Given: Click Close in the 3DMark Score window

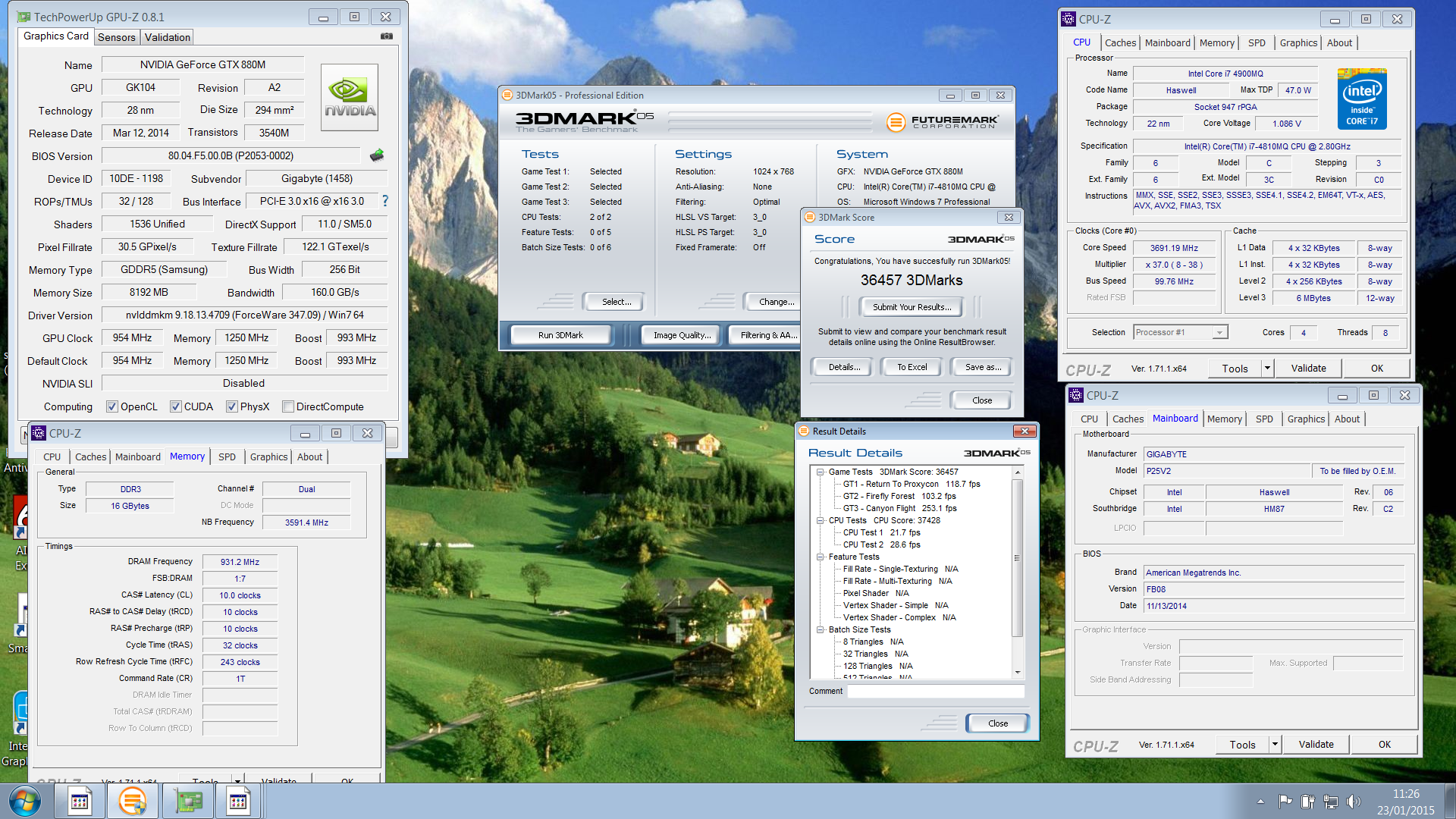Looking at the screenshot, I should point(982,400).
